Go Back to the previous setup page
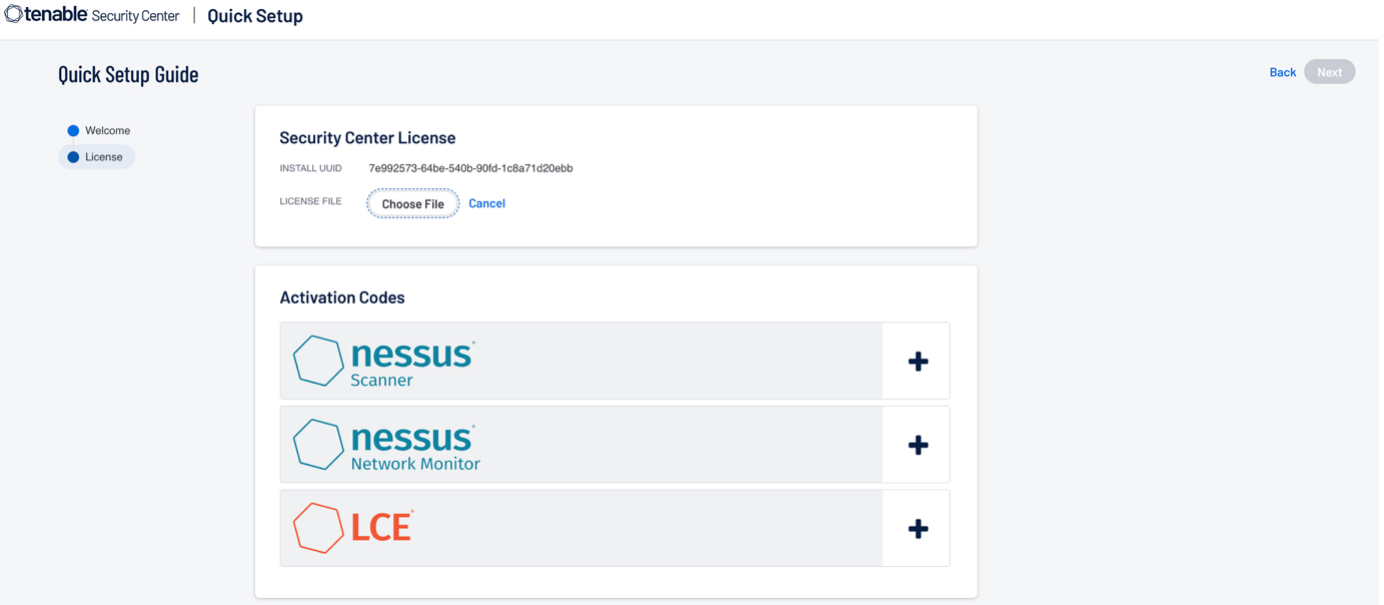 point(1282,72)
